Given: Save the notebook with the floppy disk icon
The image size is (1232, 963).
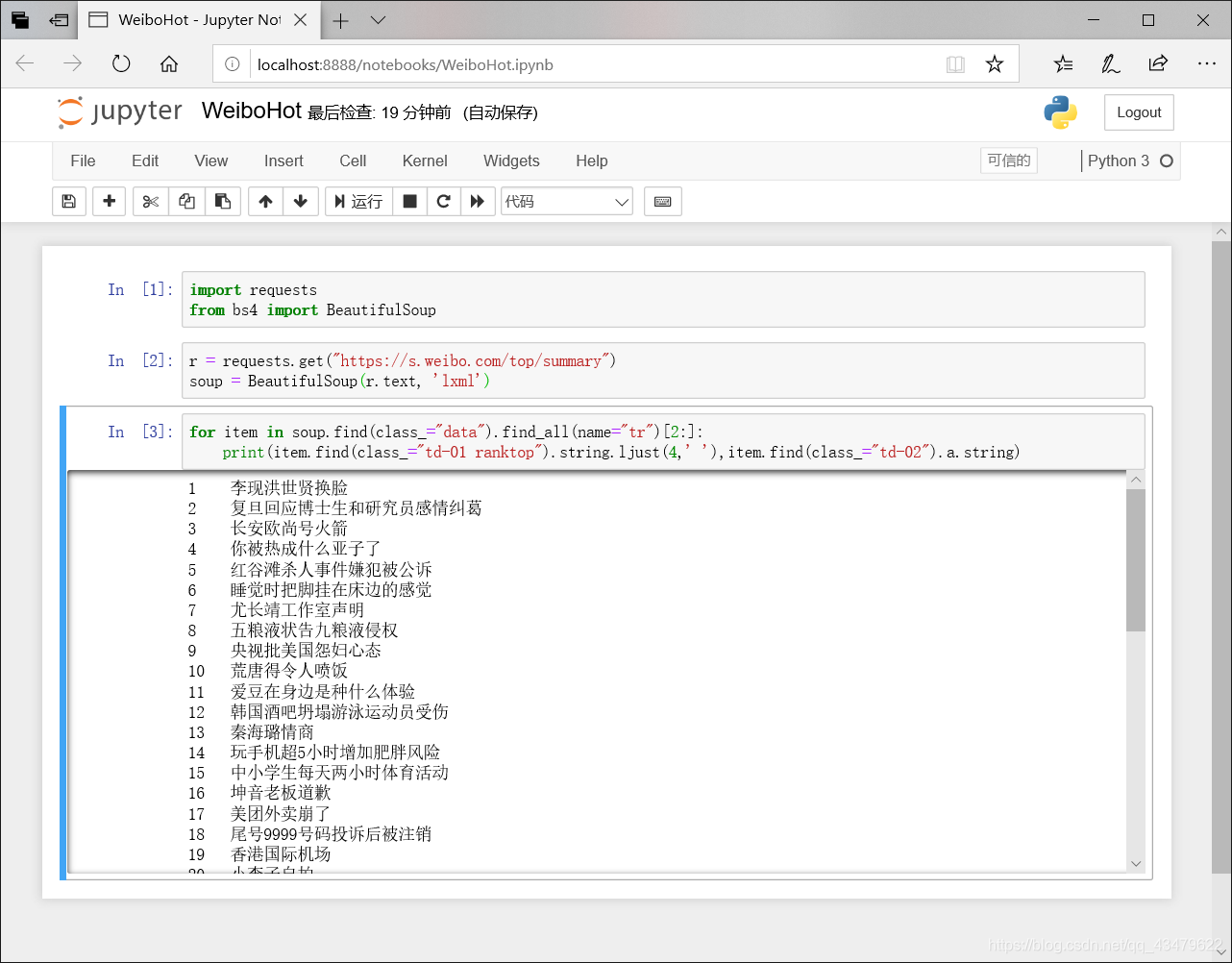Looking at the screenshot, I should pyautogui.click(x=68, y=201).
